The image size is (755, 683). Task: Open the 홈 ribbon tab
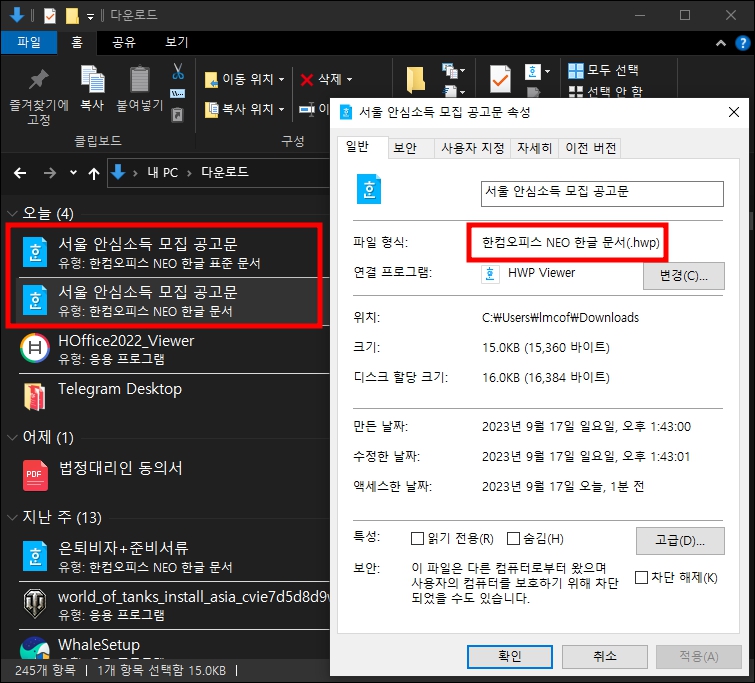77,43
